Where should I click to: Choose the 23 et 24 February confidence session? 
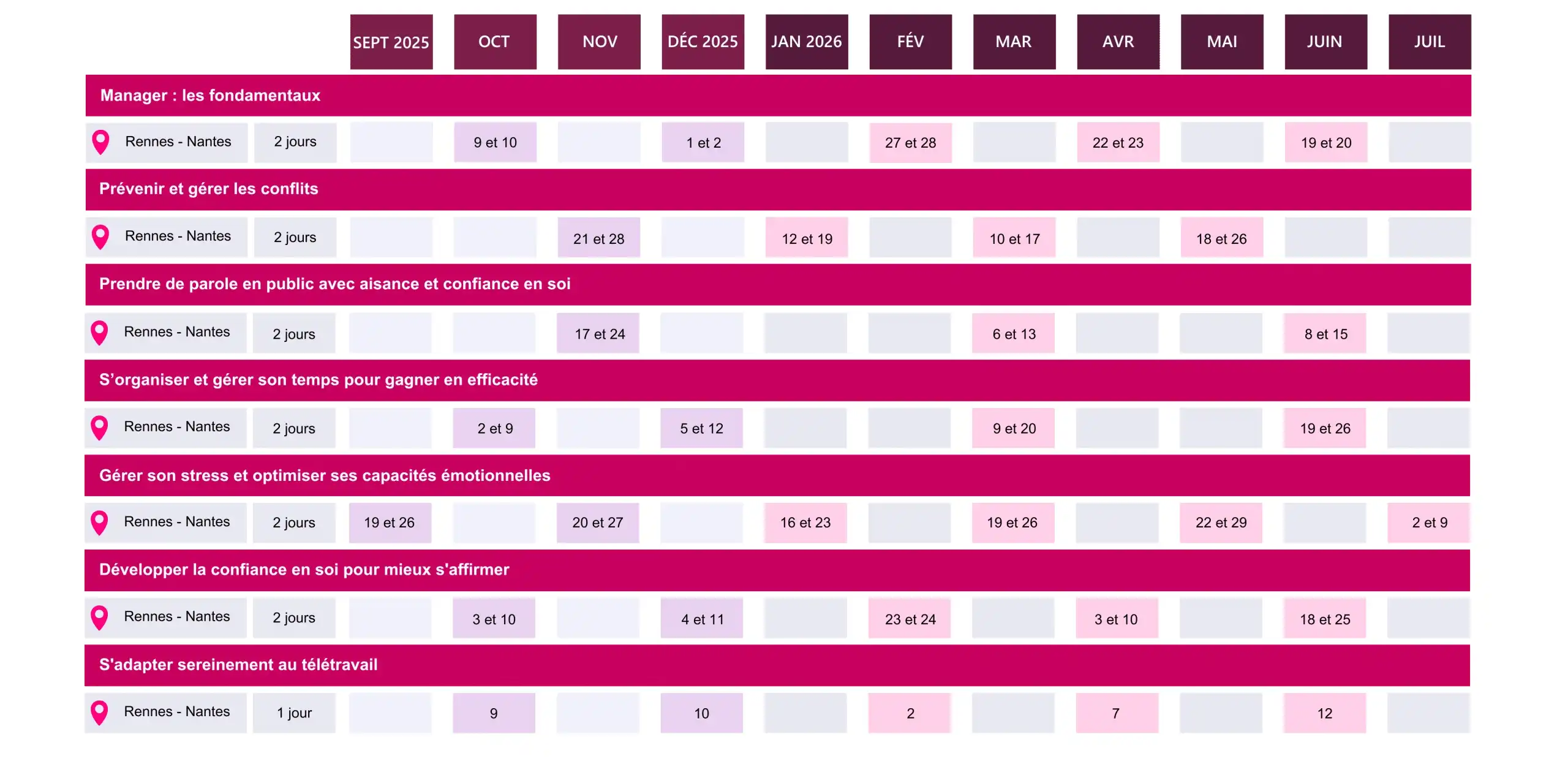click(x=910, y=619)
